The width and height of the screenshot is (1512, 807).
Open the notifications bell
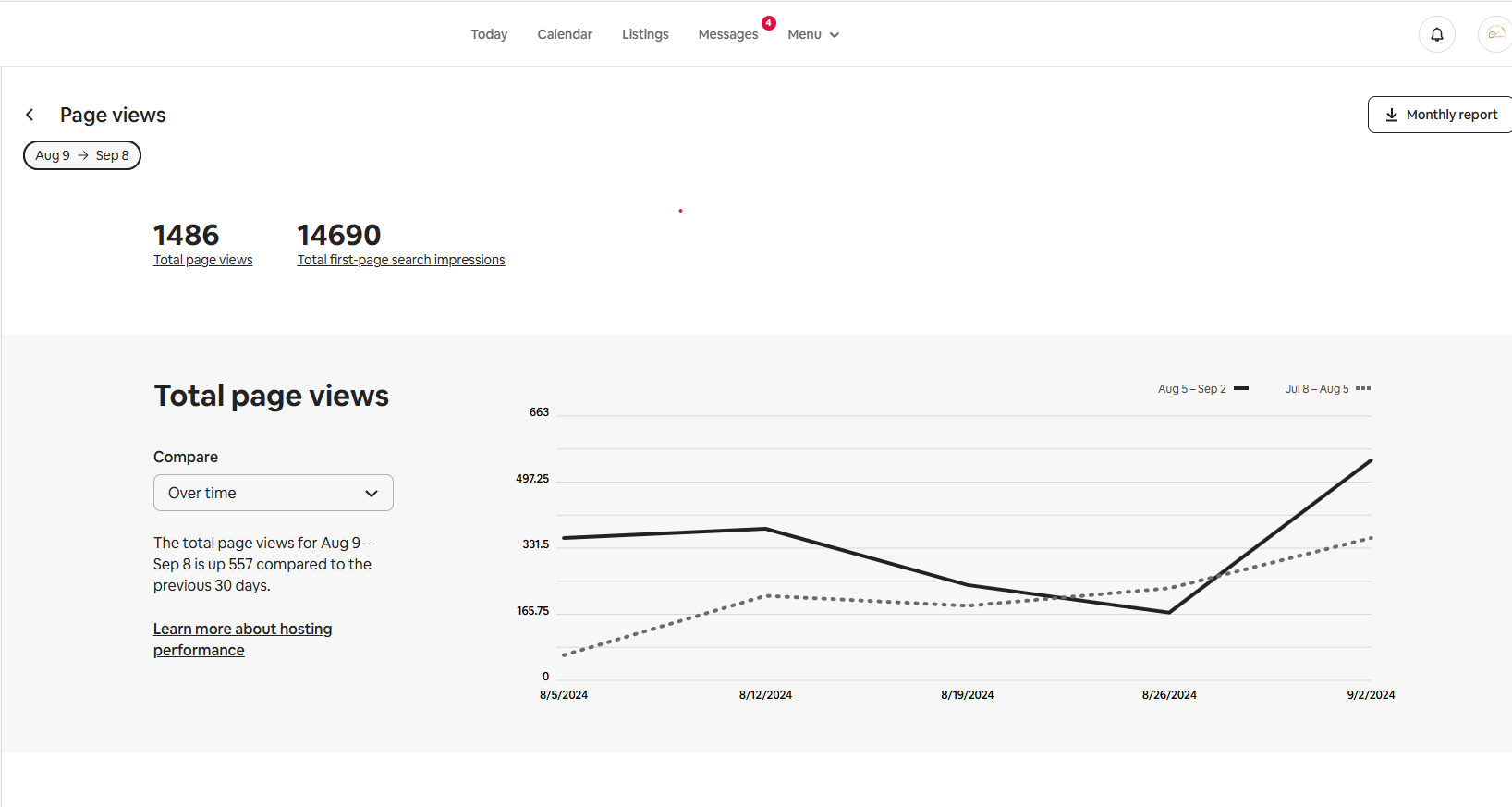click(x=1436, y=35)
